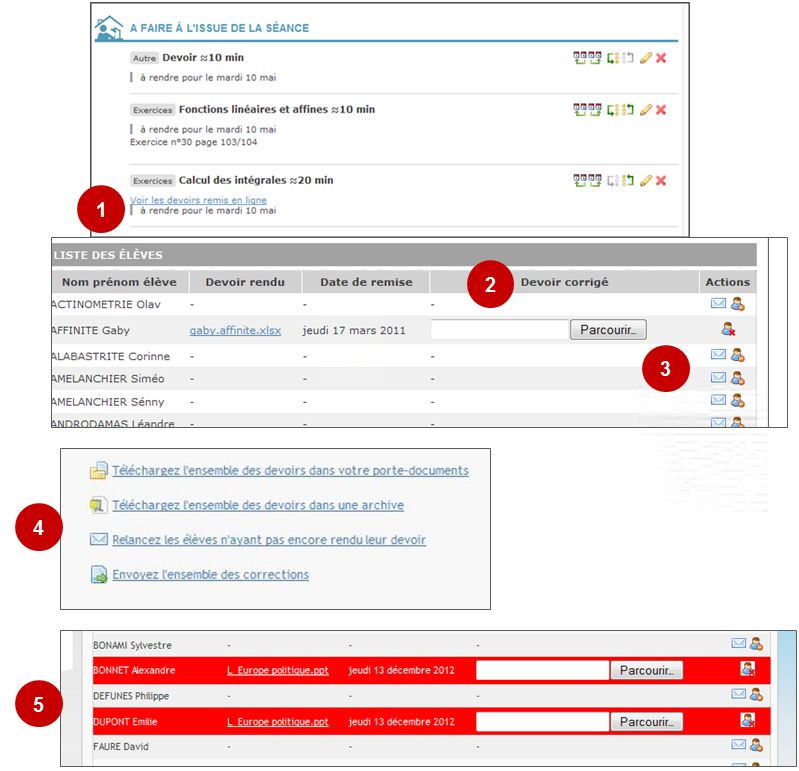Open BONNET Alexandre's L_Europe politique.ppt file
Screen dimensions: 799x771
point(277,670)
